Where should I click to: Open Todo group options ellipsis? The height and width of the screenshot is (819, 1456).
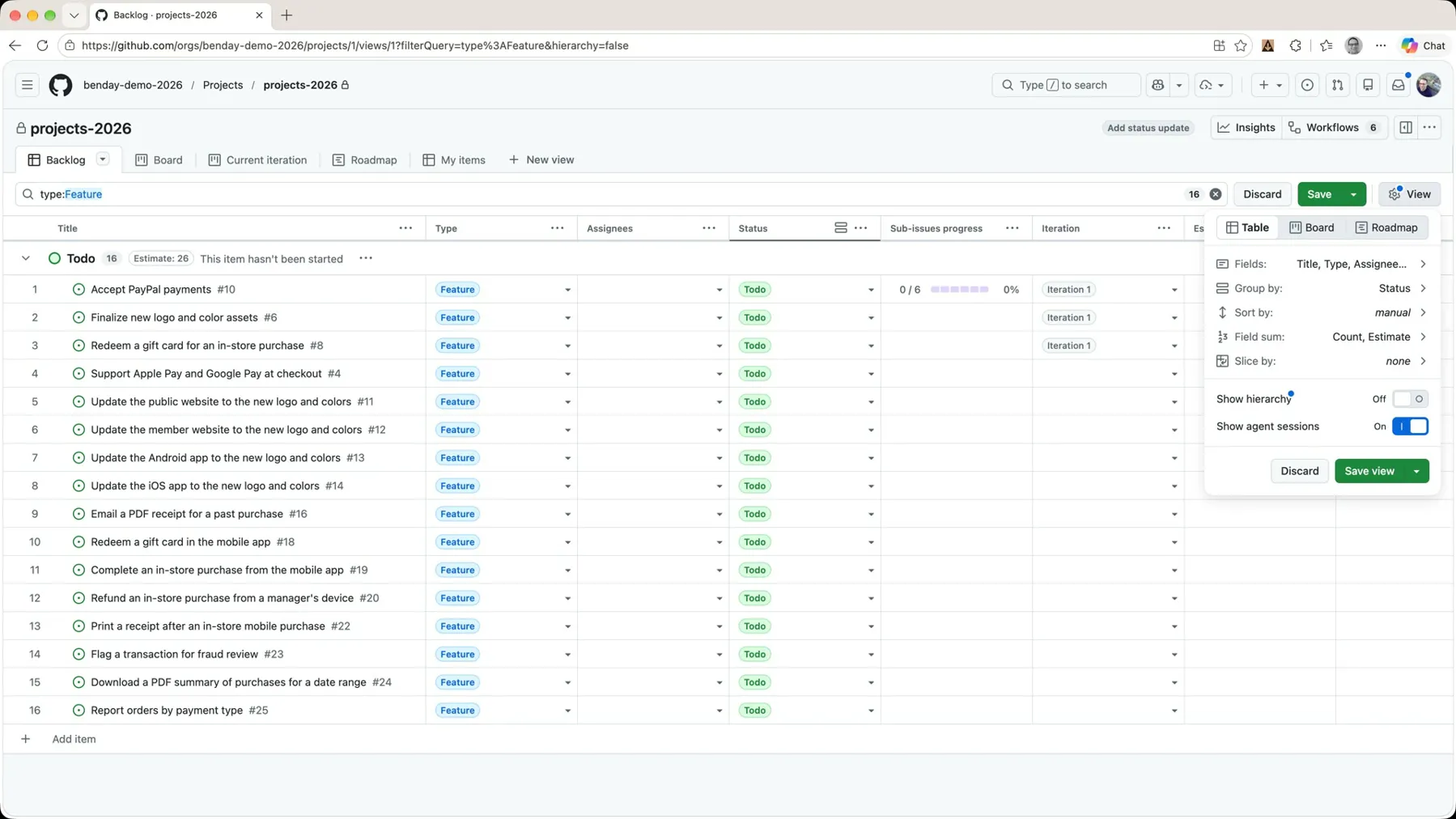(366, 258)
